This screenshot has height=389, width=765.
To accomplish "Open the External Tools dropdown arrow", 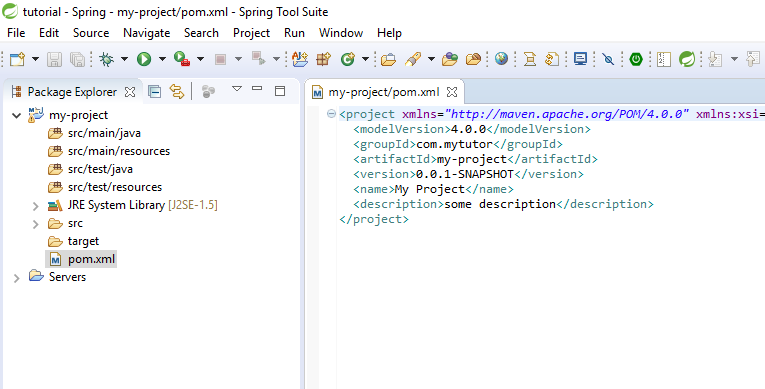I will point(200,59).
